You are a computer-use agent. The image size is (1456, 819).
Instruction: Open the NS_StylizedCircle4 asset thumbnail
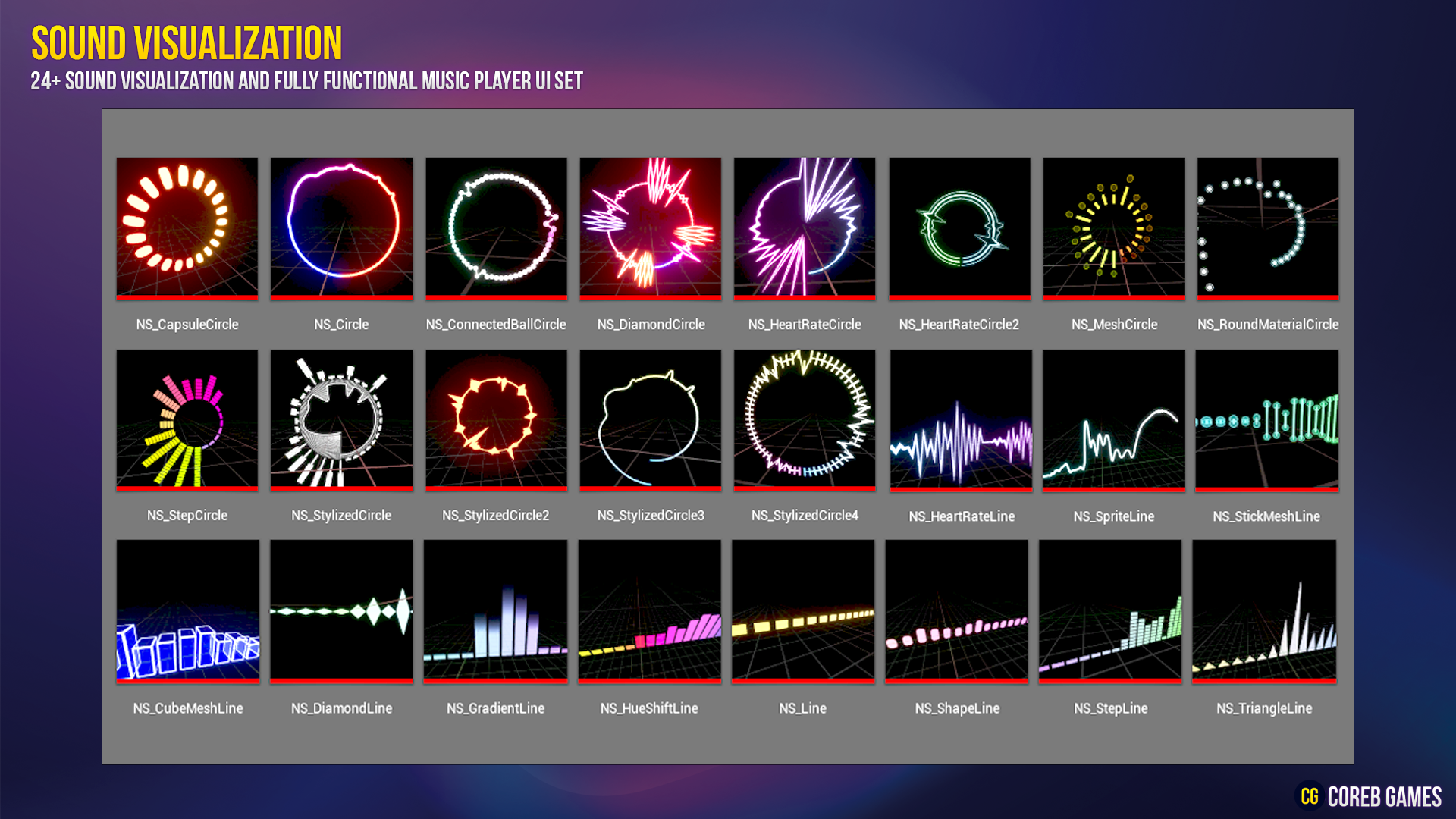tap(804, 419)
